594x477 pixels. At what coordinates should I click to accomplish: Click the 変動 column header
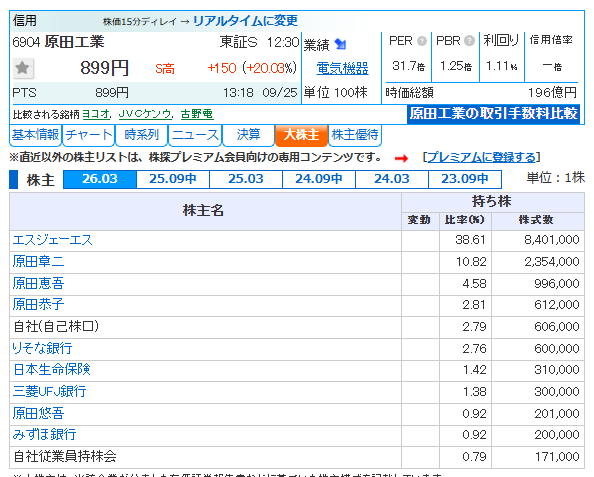(x=419, y=220)
